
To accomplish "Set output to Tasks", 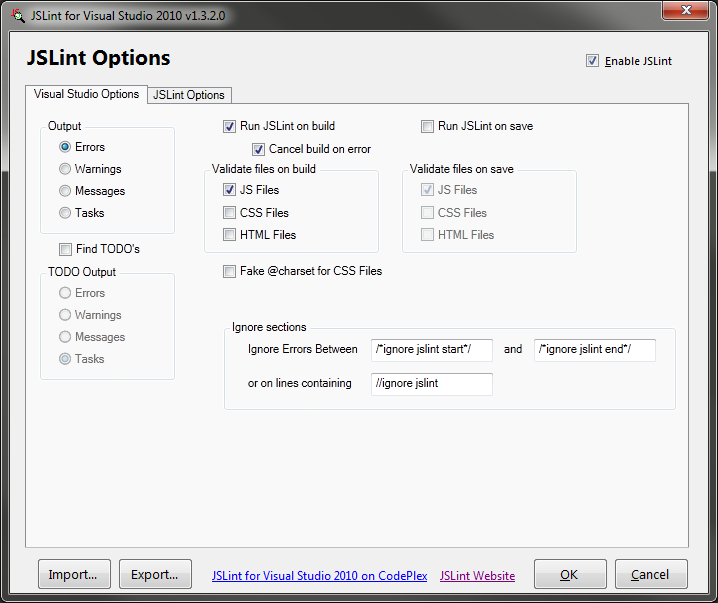I will (66, 213).
